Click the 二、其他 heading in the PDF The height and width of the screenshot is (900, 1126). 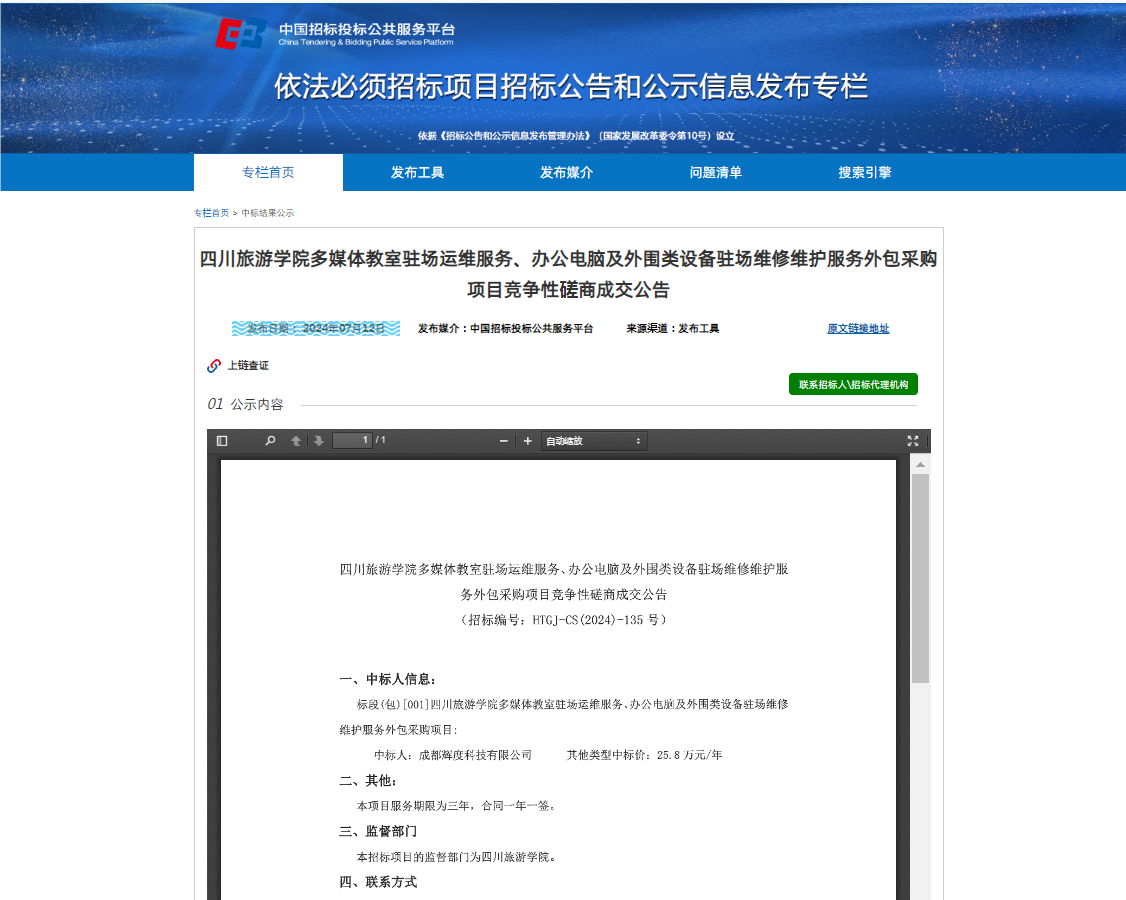pyautogui.click(x=368, y=781)
